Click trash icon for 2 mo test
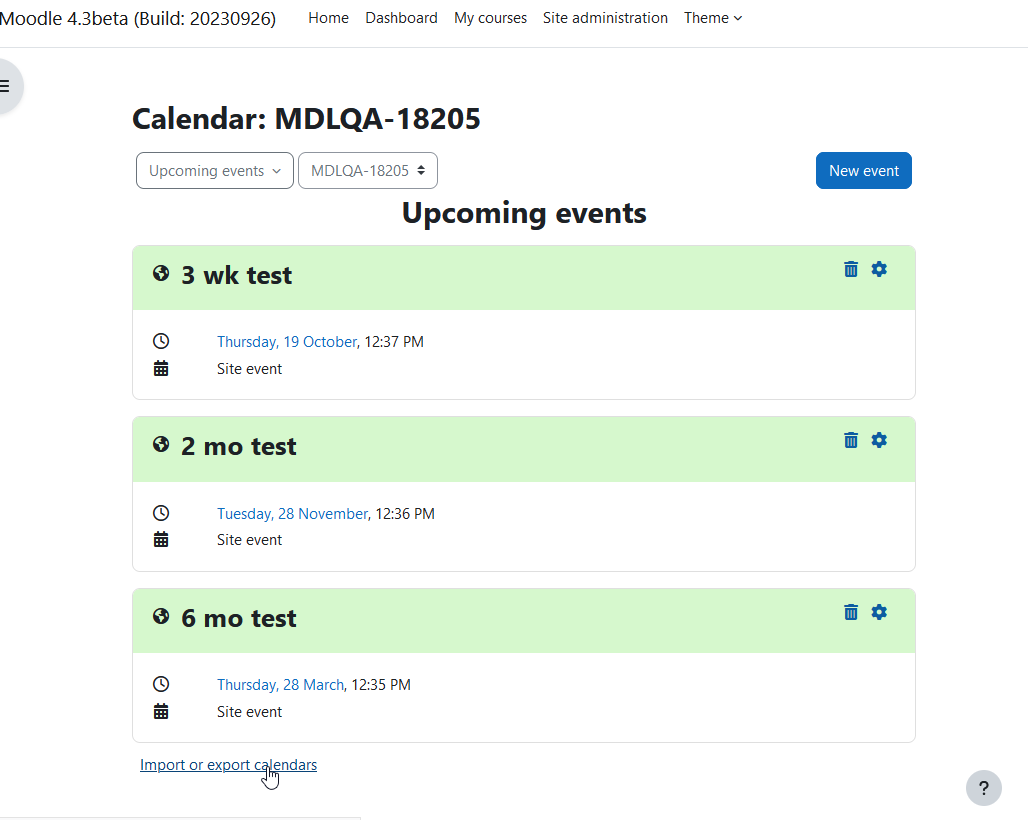The height and width of the screenshot is (820, 1028). (850, 440)
